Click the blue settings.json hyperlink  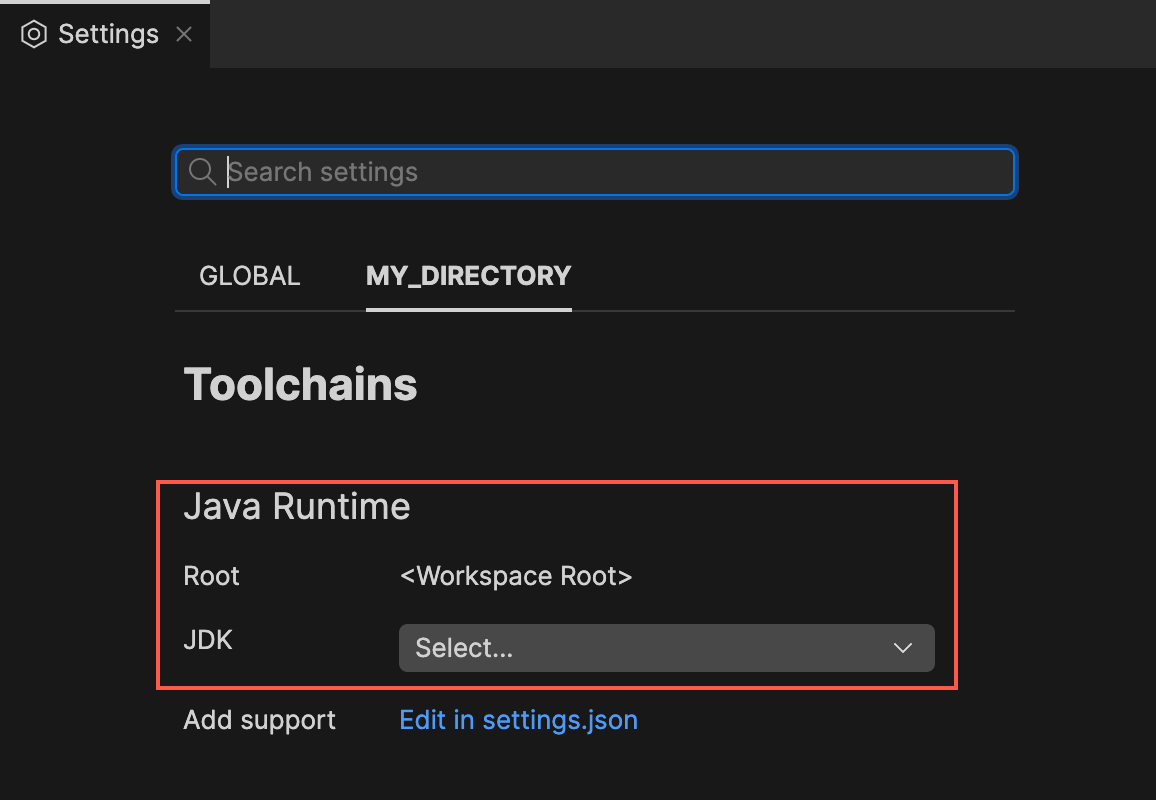point(518,719)
